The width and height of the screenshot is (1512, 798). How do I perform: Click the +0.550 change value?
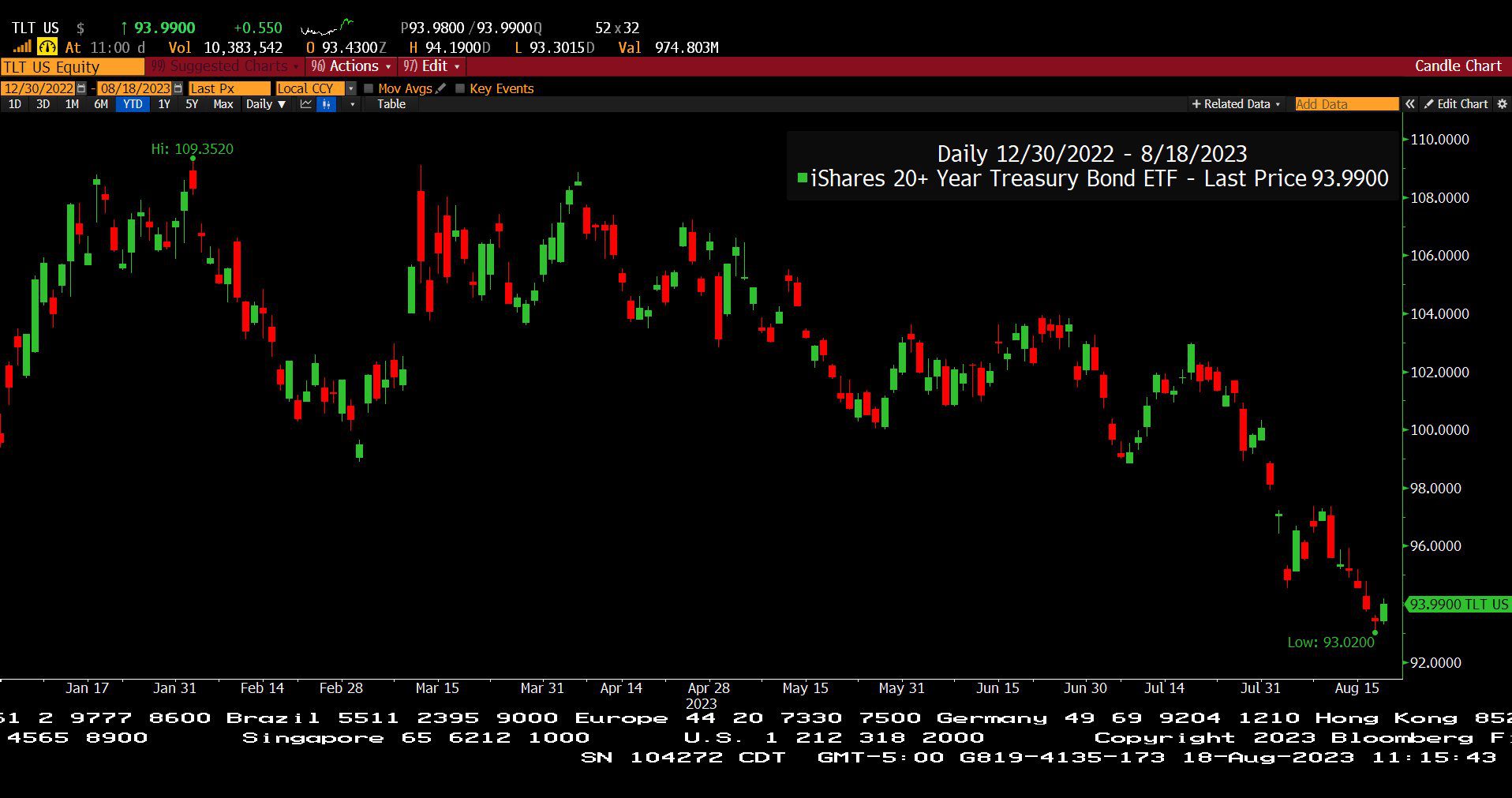(x=258, y=28)
